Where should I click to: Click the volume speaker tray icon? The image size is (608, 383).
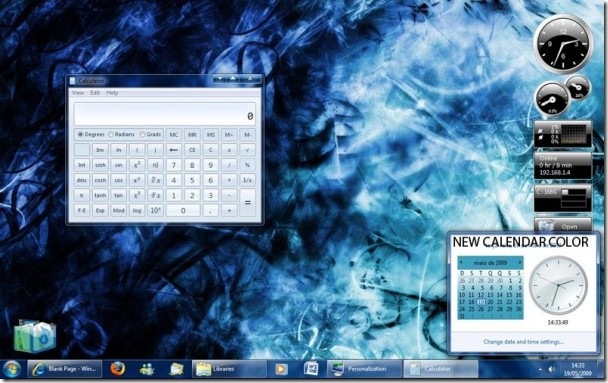tap(551, 370)
